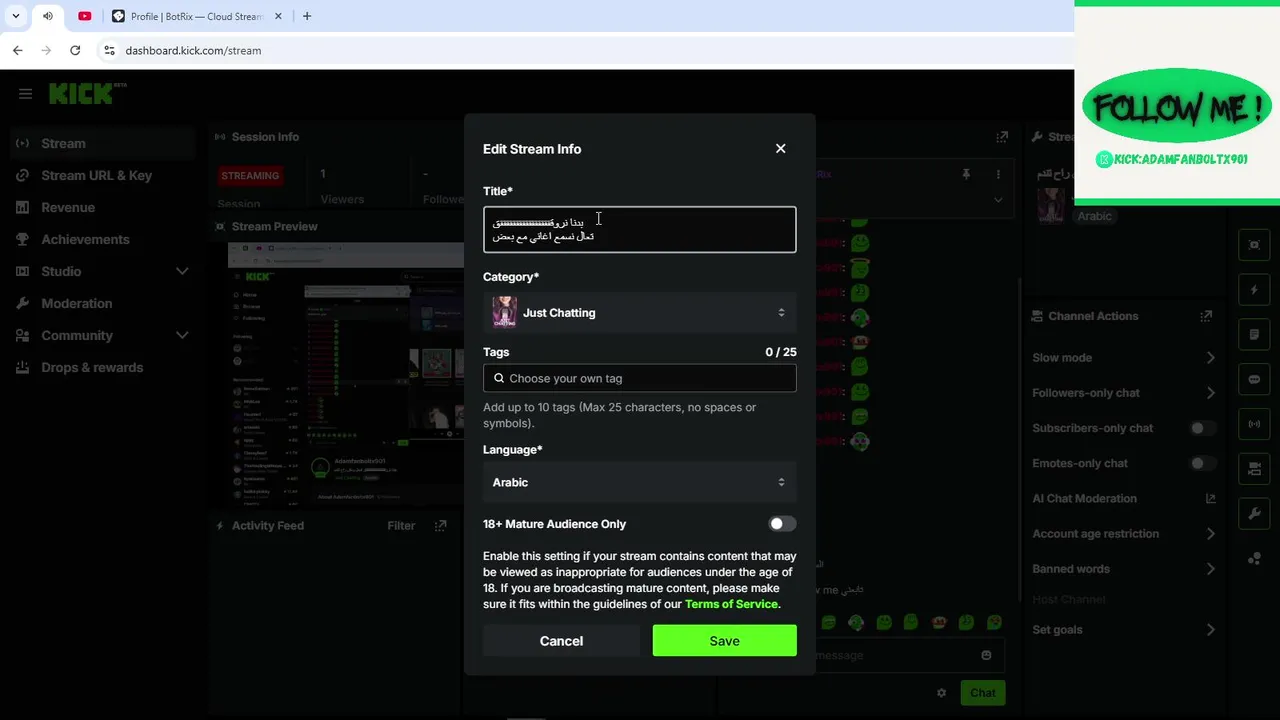Viewport: 1280px width, 720px height.
Task: Pop out the Activity Feed panel
Action: coord(440,526)
